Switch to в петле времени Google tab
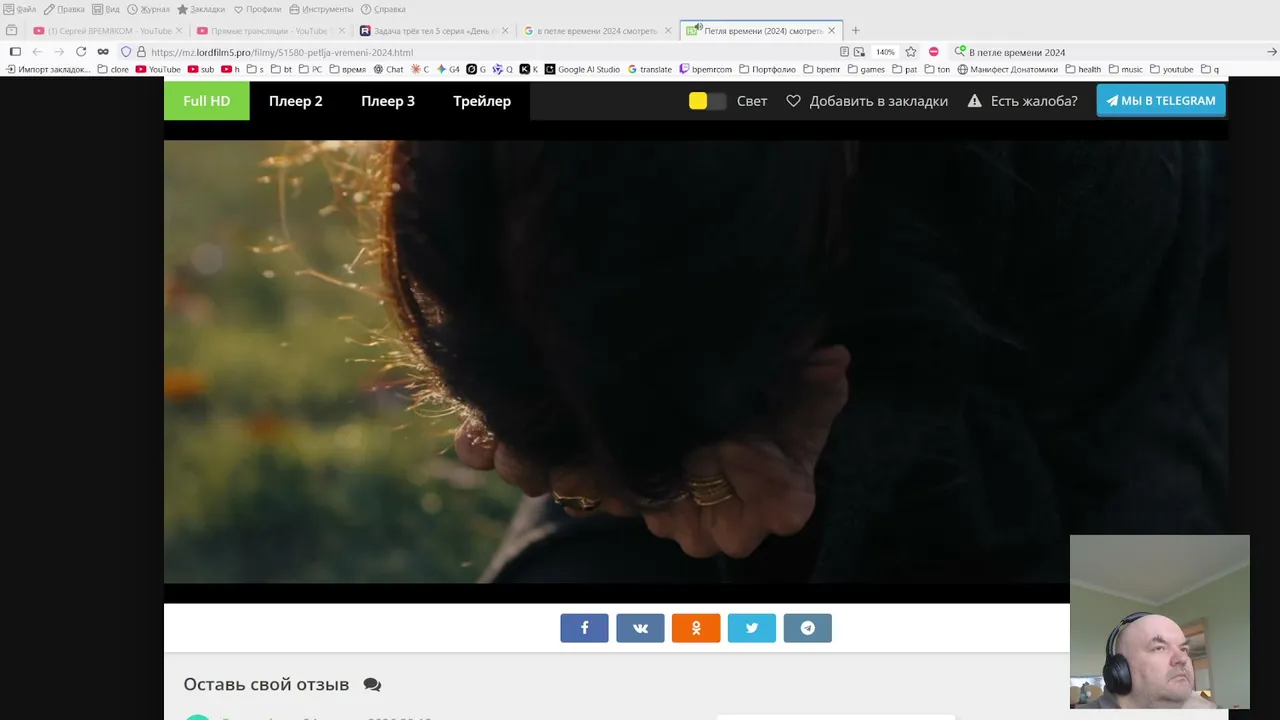The width and height of the screenshot is (1280, 720). pos(596,31)
